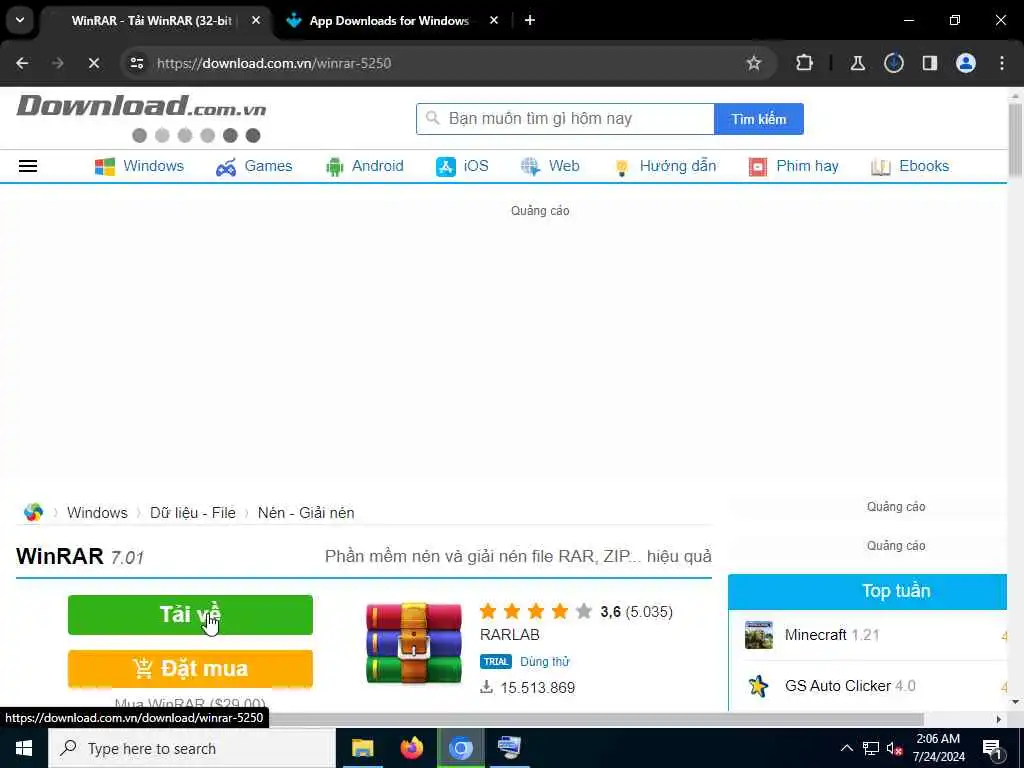Click the Nén - Giải nén breadcrumb
This screenshot has width=1024, height=768.
306,513
